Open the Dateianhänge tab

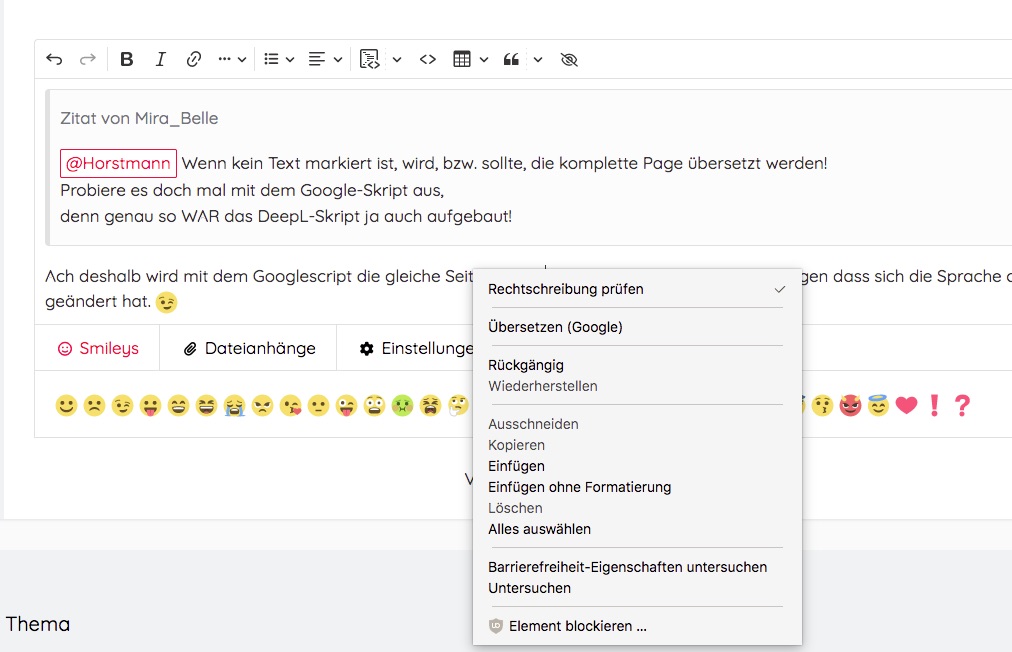pos(249,349)
